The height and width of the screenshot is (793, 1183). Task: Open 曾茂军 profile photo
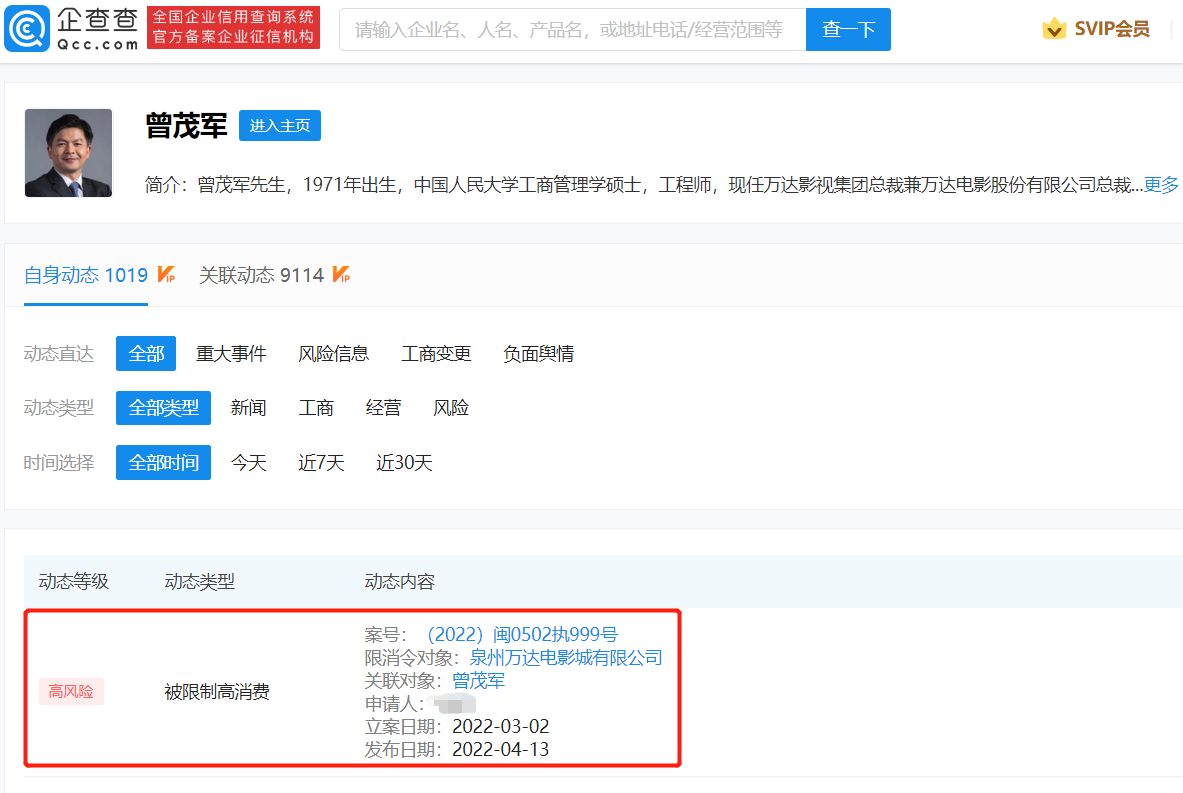point(69,153)
